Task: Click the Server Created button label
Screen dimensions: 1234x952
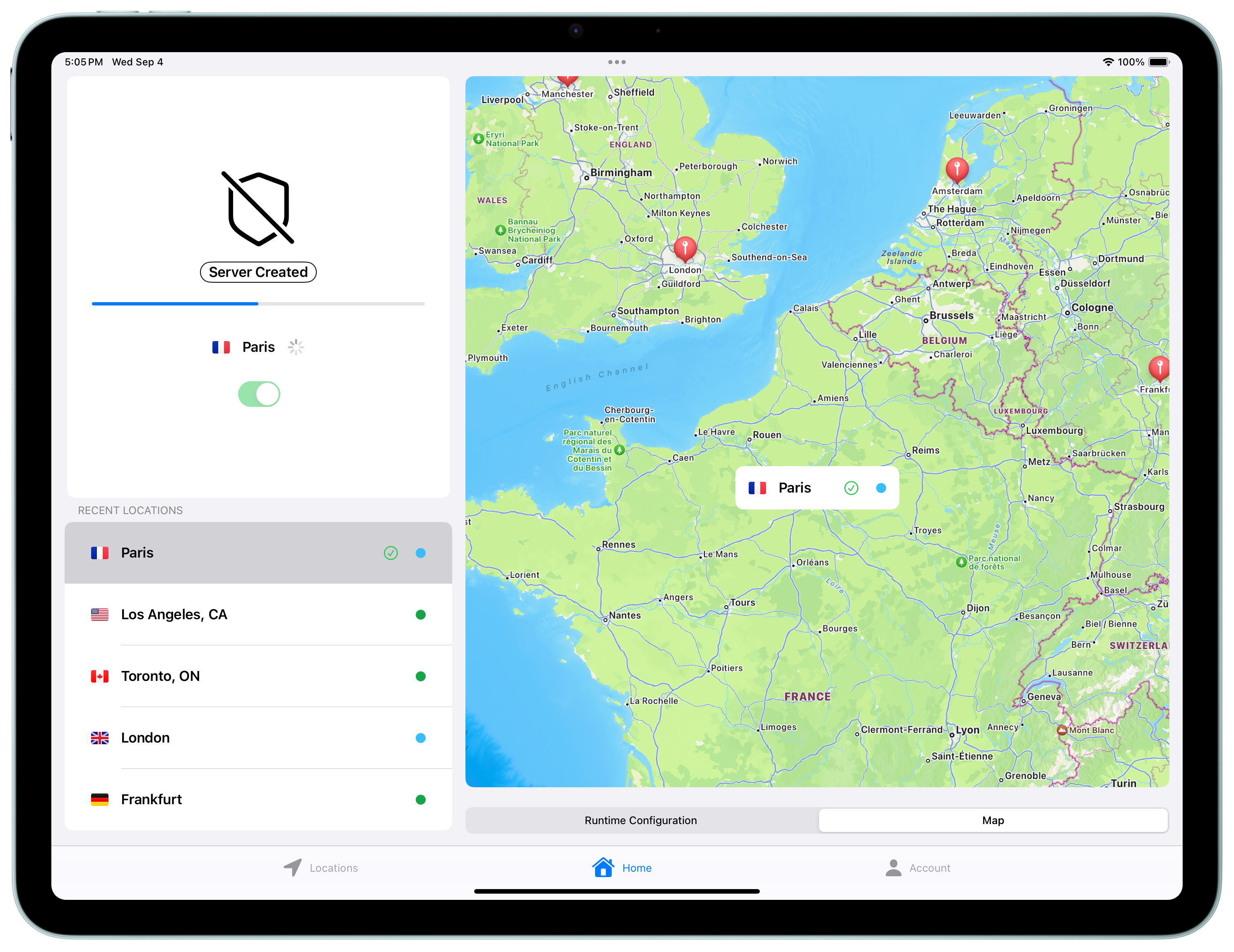Action: click(x=258, y=271)
